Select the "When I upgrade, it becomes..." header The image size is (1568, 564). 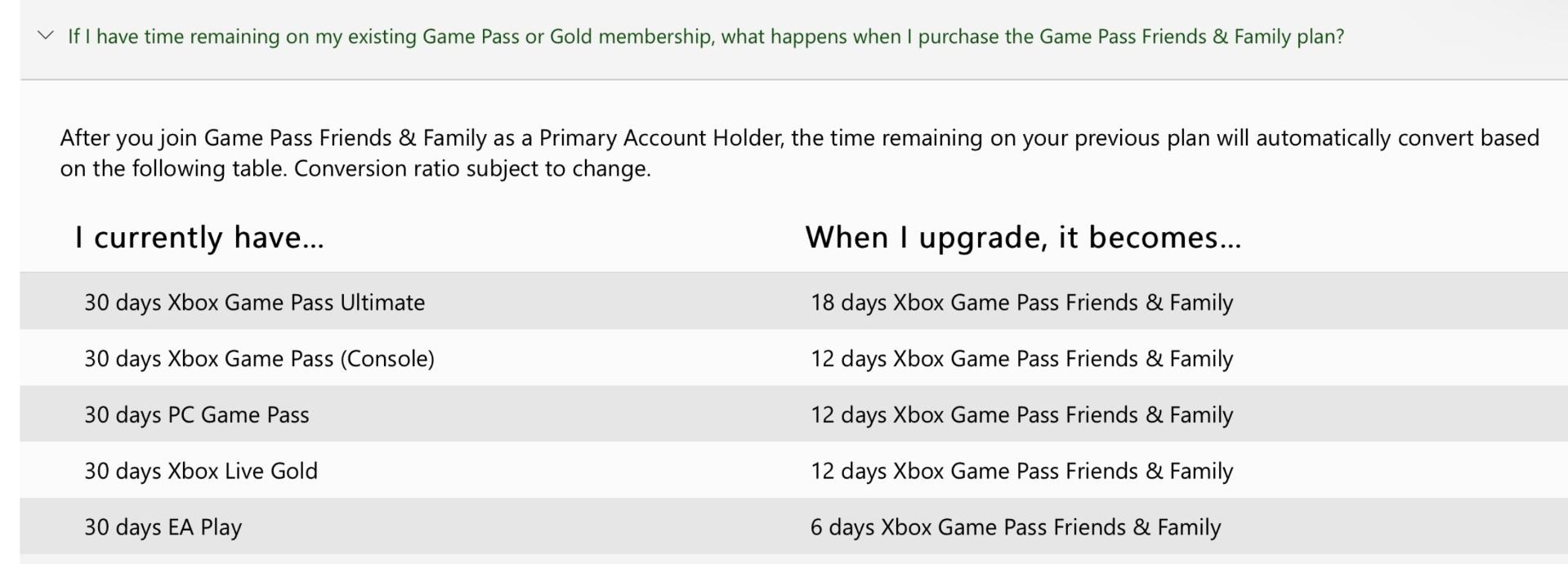coord(1023,237)
